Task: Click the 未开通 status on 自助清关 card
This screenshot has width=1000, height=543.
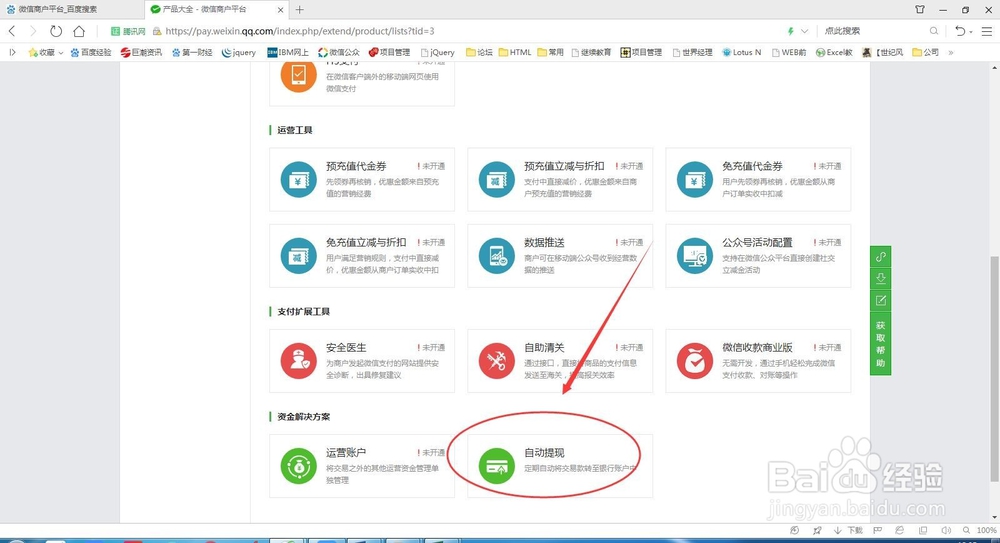Action: coord(629,347)
